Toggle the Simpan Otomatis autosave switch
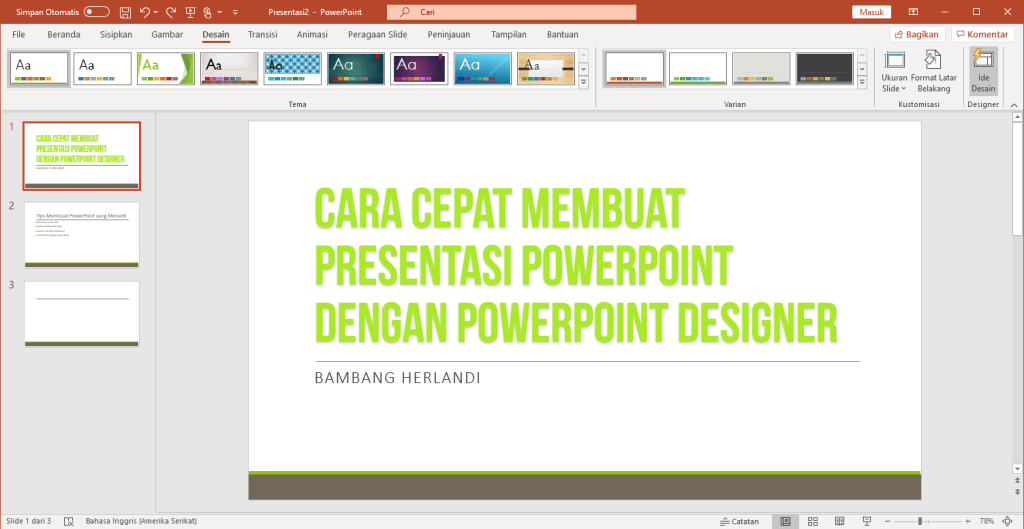Screen dimensions: 1024x529 (97, 12)
